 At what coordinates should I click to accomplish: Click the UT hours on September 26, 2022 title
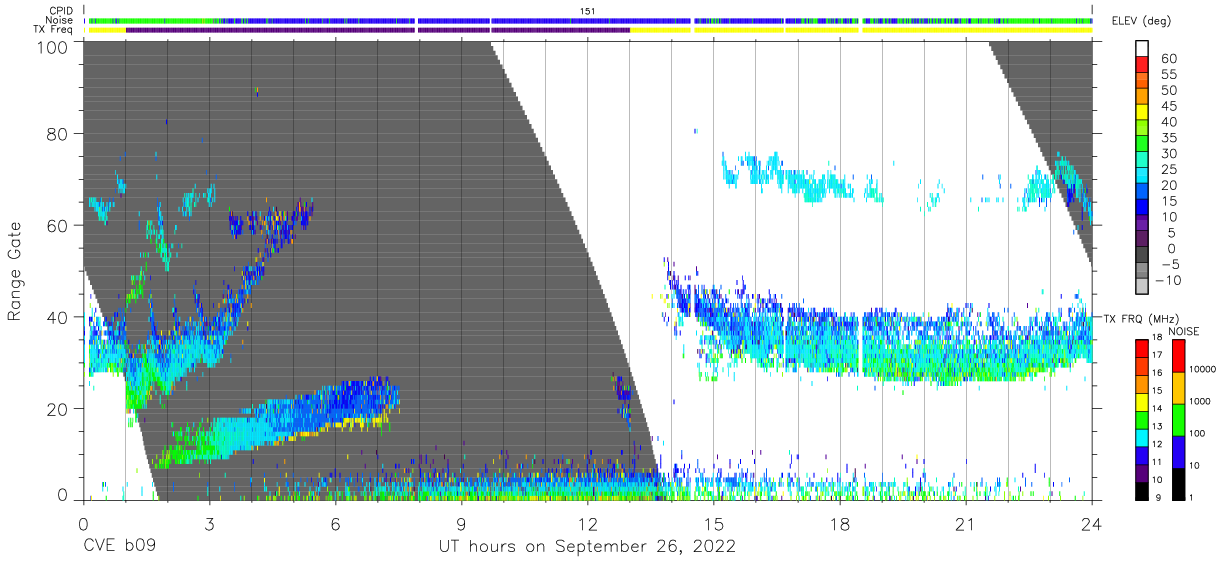[x=587, y=546]
